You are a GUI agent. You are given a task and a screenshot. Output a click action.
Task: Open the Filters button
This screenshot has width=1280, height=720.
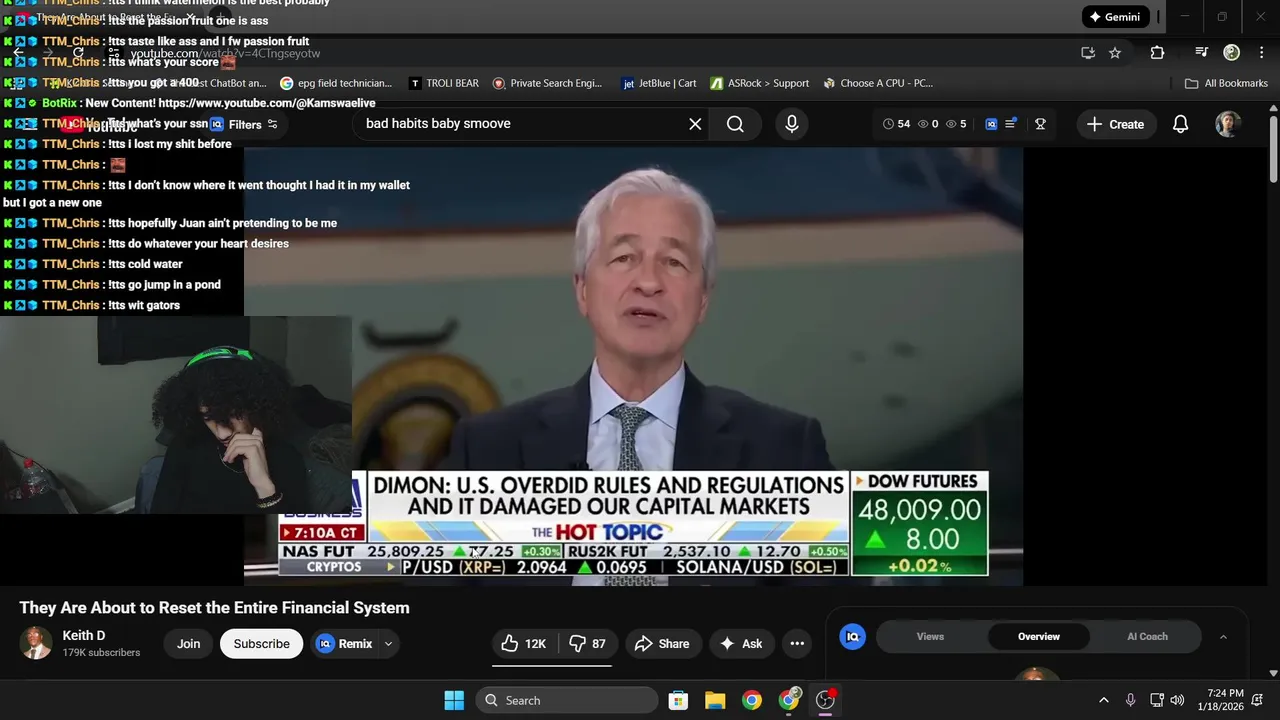(244, 125)
